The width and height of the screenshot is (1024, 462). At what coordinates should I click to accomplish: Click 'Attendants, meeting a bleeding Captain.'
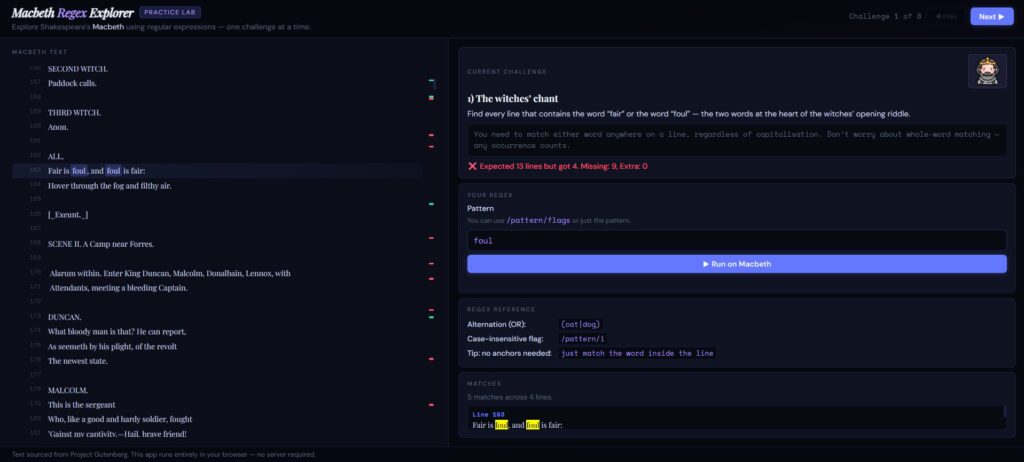118,288
